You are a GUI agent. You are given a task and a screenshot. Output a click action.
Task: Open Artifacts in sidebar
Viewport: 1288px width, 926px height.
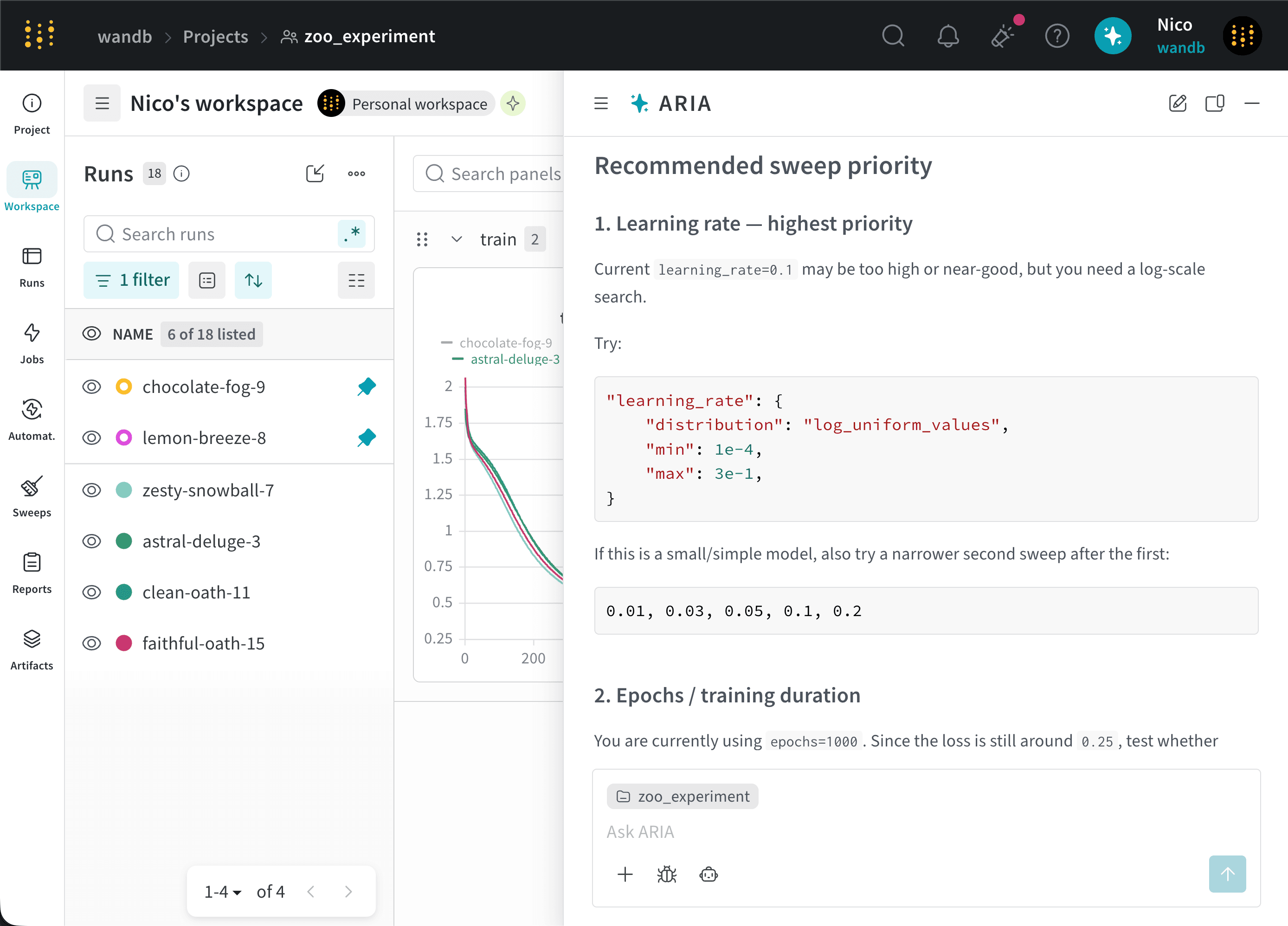pyautogui.click(x=32, y=649)
